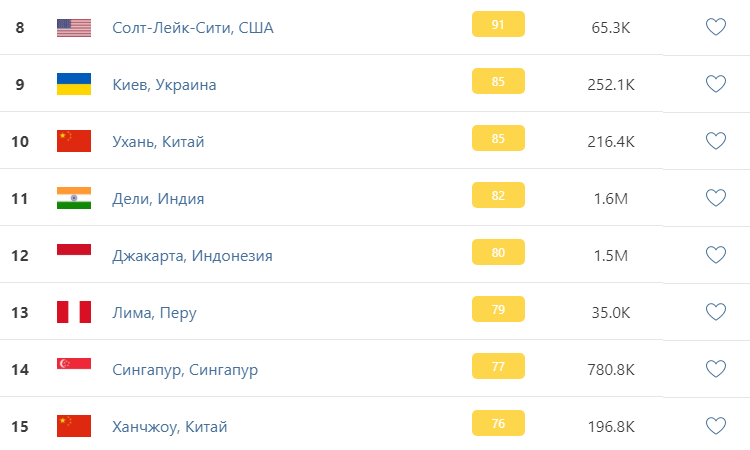Viewport: 750px width, 450px height.
Task: Select the Лима, Перу link
Action: [x=155, y=312]
